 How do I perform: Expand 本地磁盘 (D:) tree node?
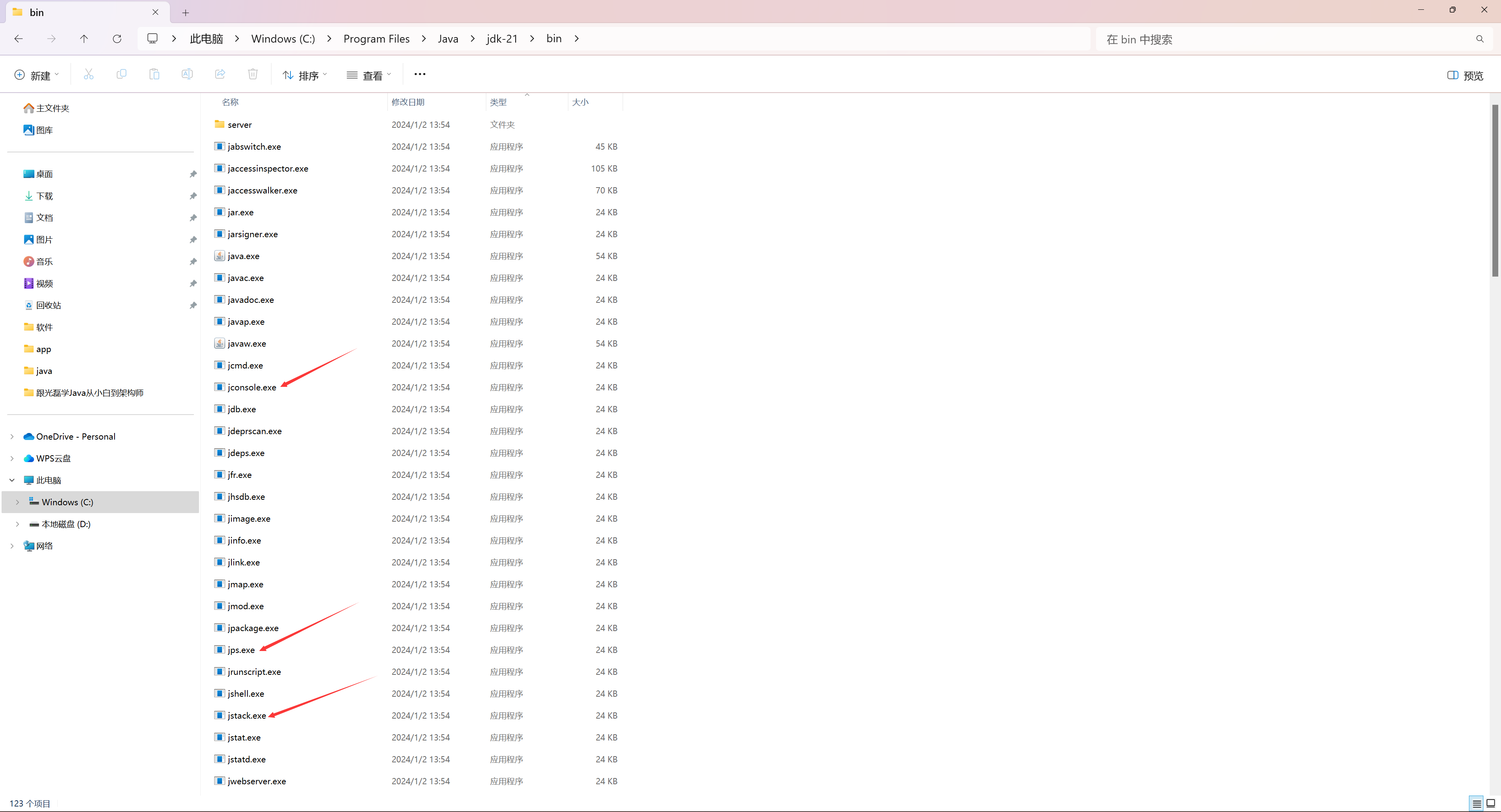[18, 524]
